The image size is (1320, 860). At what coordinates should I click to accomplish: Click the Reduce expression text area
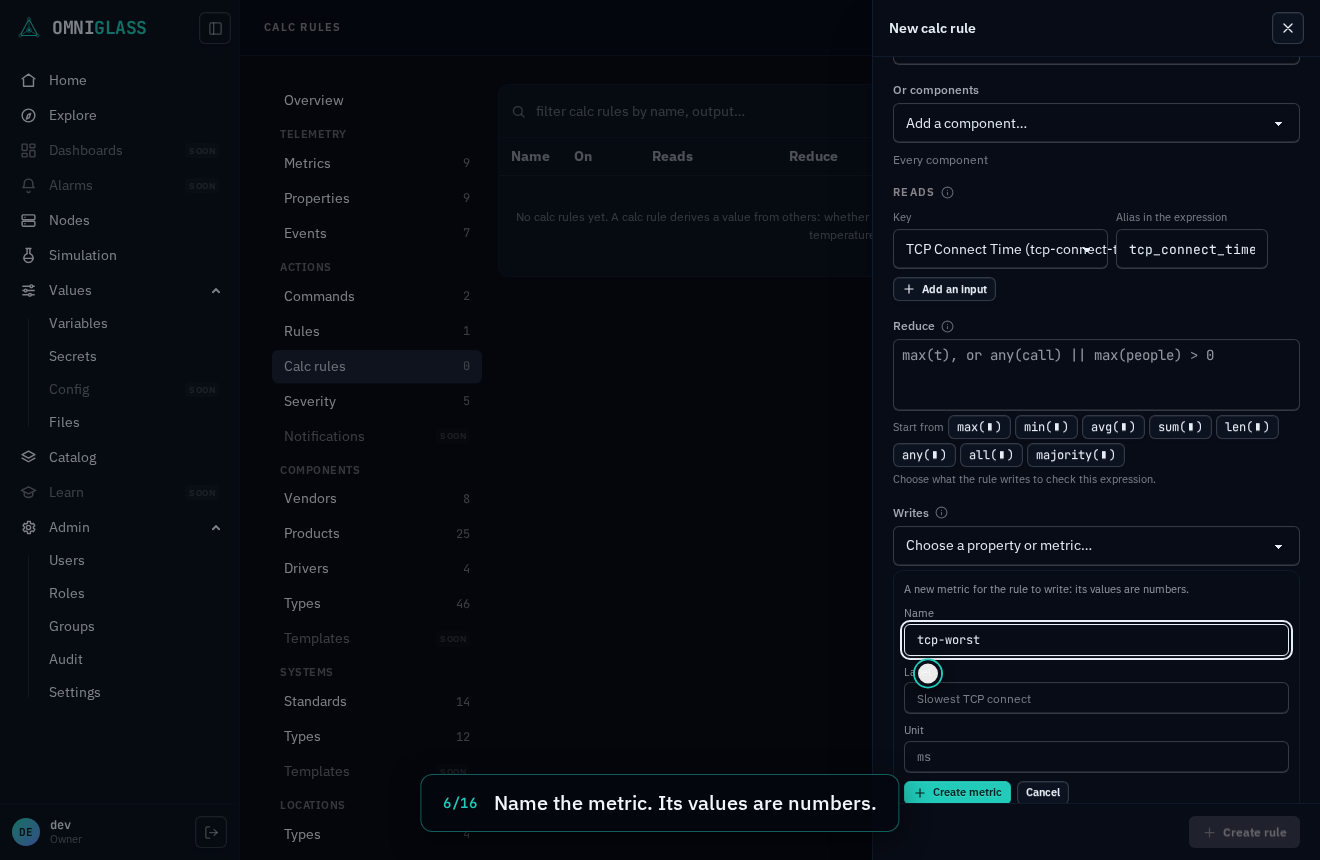click(1096, 375)
